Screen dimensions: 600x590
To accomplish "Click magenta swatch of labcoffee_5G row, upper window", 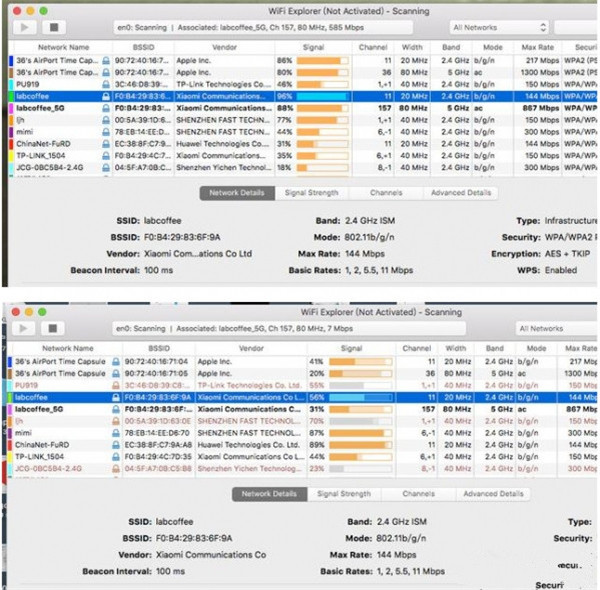I will [11, 108].
